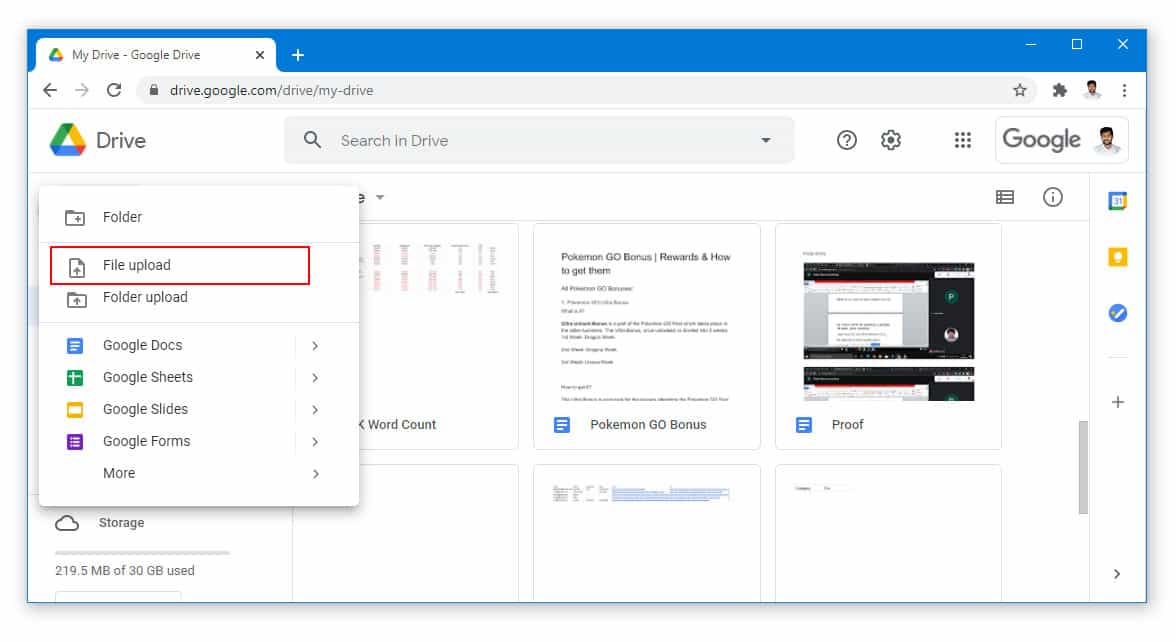1176x642 pixels.
Task: Open the browser extensions puzzle icon
Action: coord(1059,90)
